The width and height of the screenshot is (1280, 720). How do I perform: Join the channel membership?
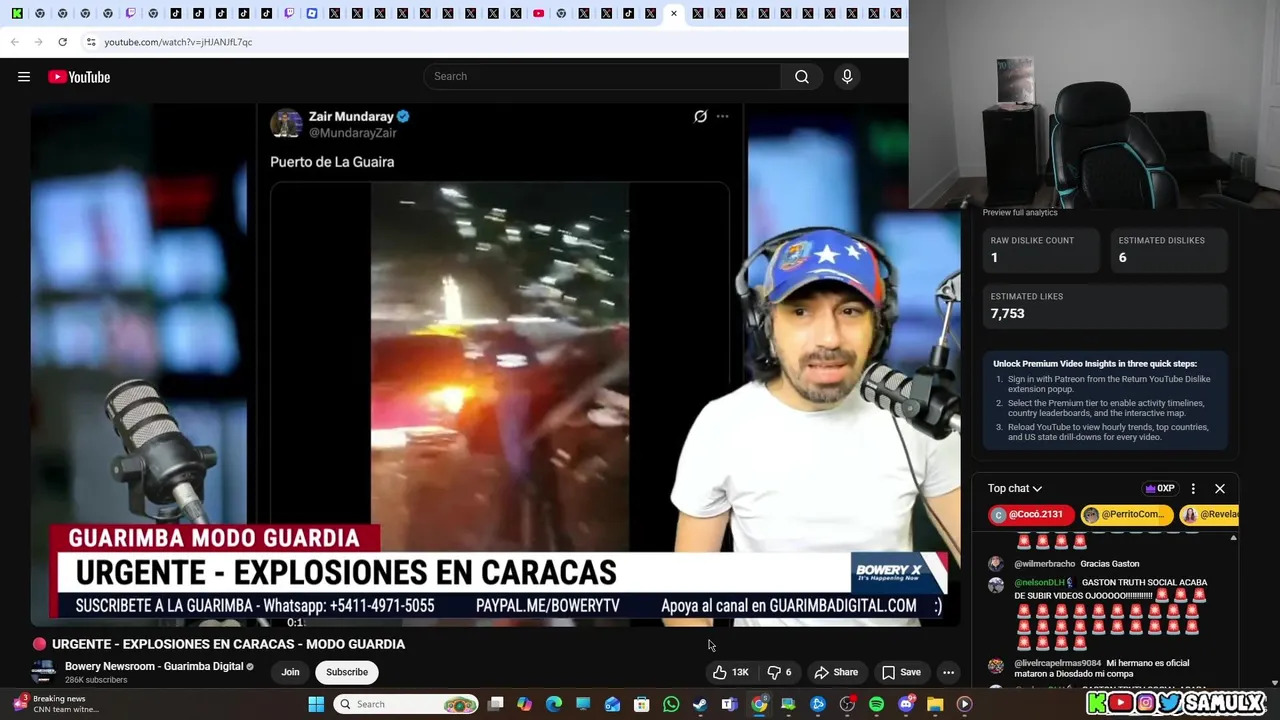click(290, 672)
